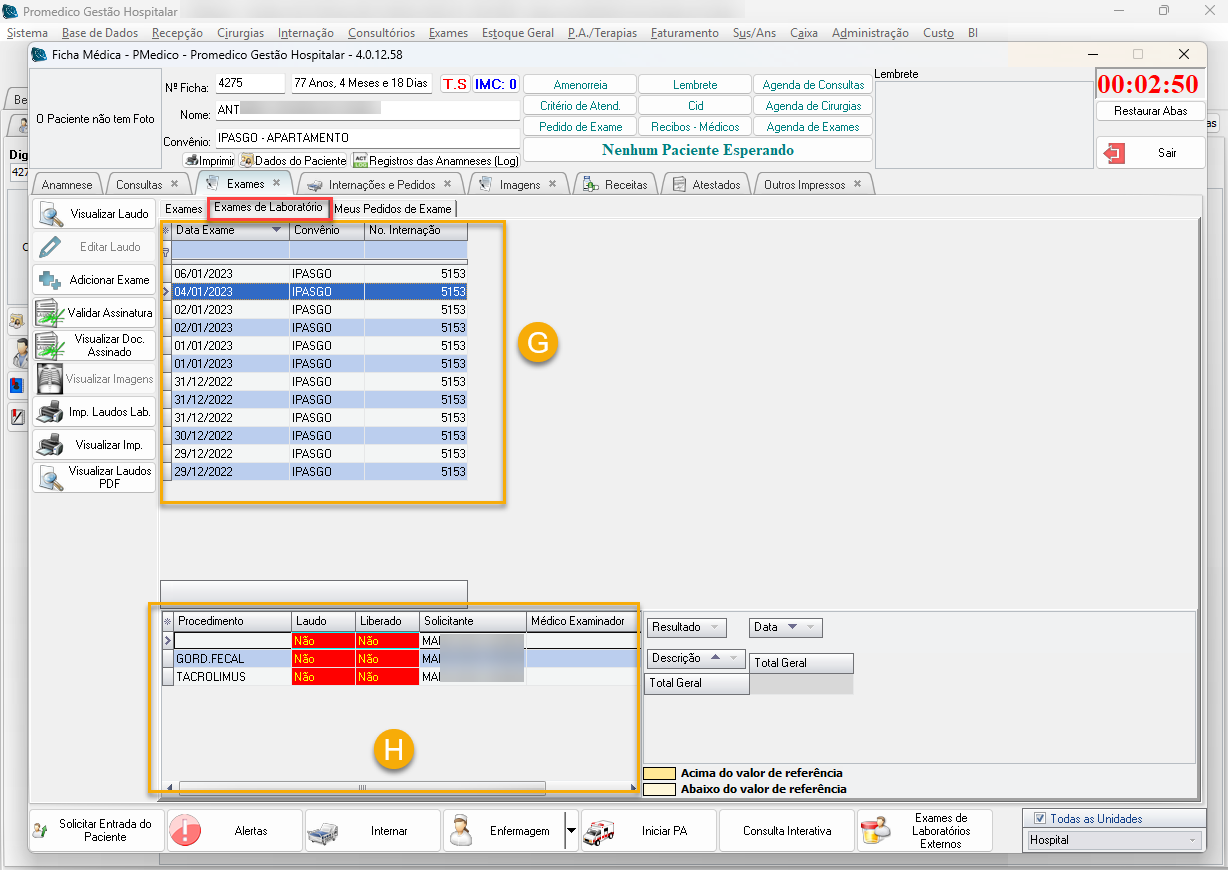
Task: Open the Resultado field dropdown
Action: click(x=715, y=627)
